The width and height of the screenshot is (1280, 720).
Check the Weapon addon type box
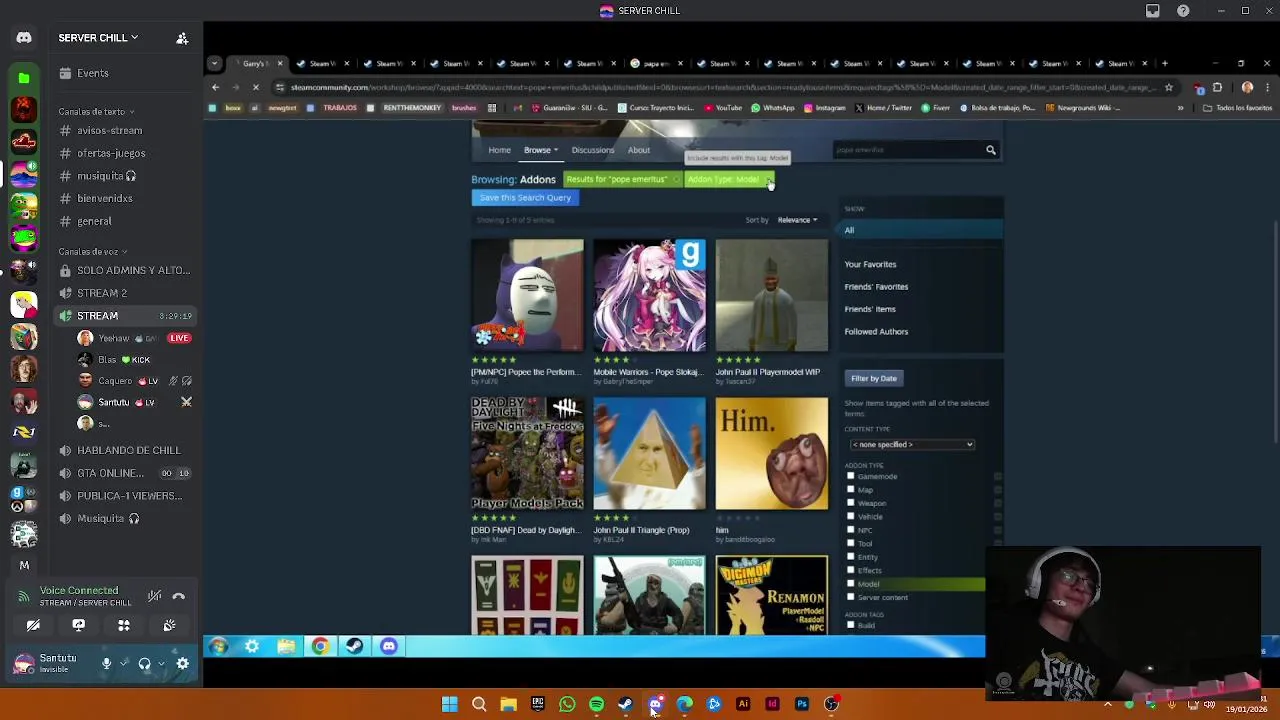coord(851,503)
